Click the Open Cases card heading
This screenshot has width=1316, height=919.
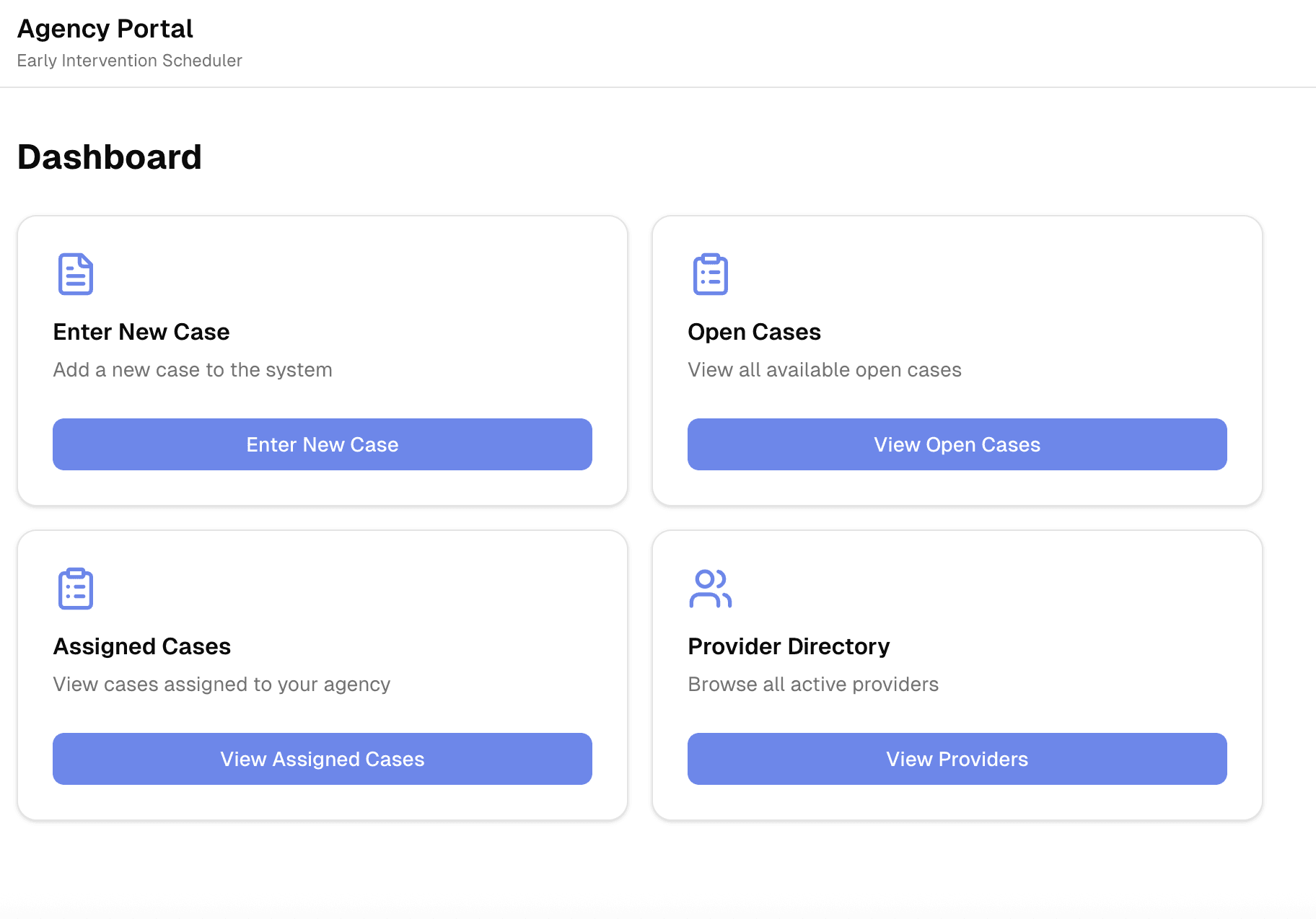tap(754, 332)
